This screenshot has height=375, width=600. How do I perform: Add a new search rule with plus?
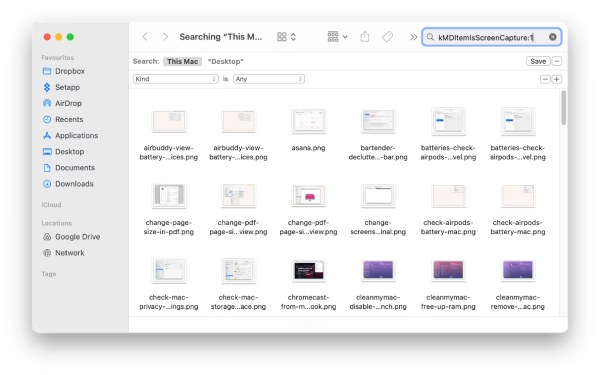pyautogui.click(x=557, y=79)
